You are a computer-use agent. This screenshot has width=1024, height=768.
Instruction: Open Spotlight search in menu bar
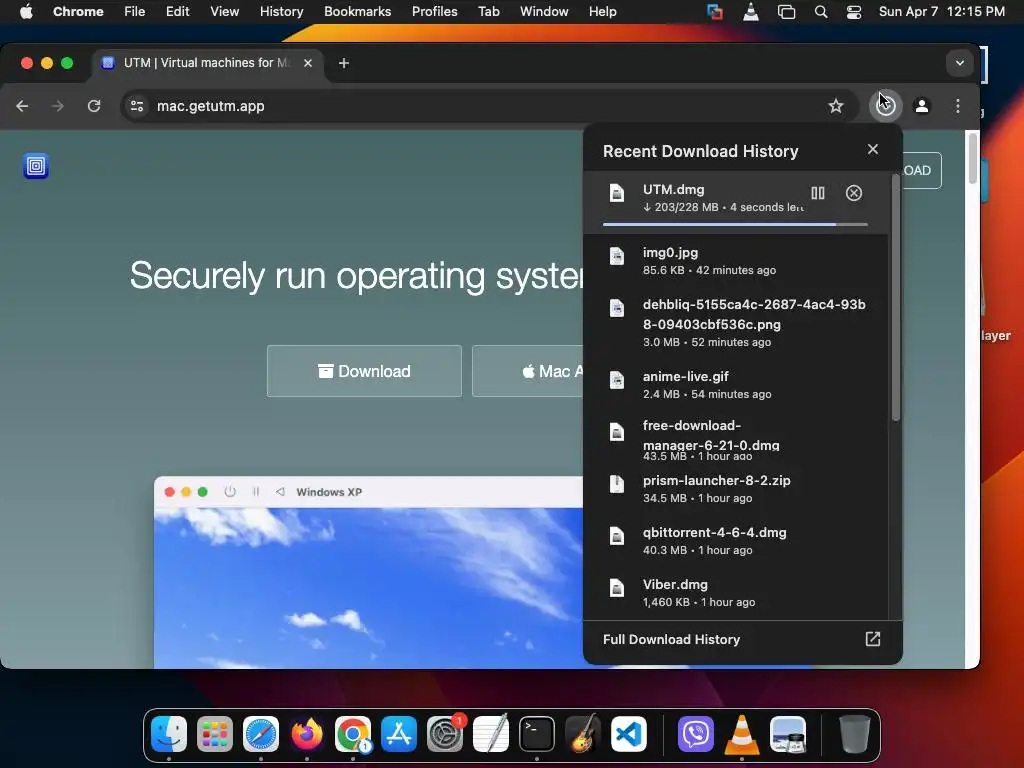821,12
